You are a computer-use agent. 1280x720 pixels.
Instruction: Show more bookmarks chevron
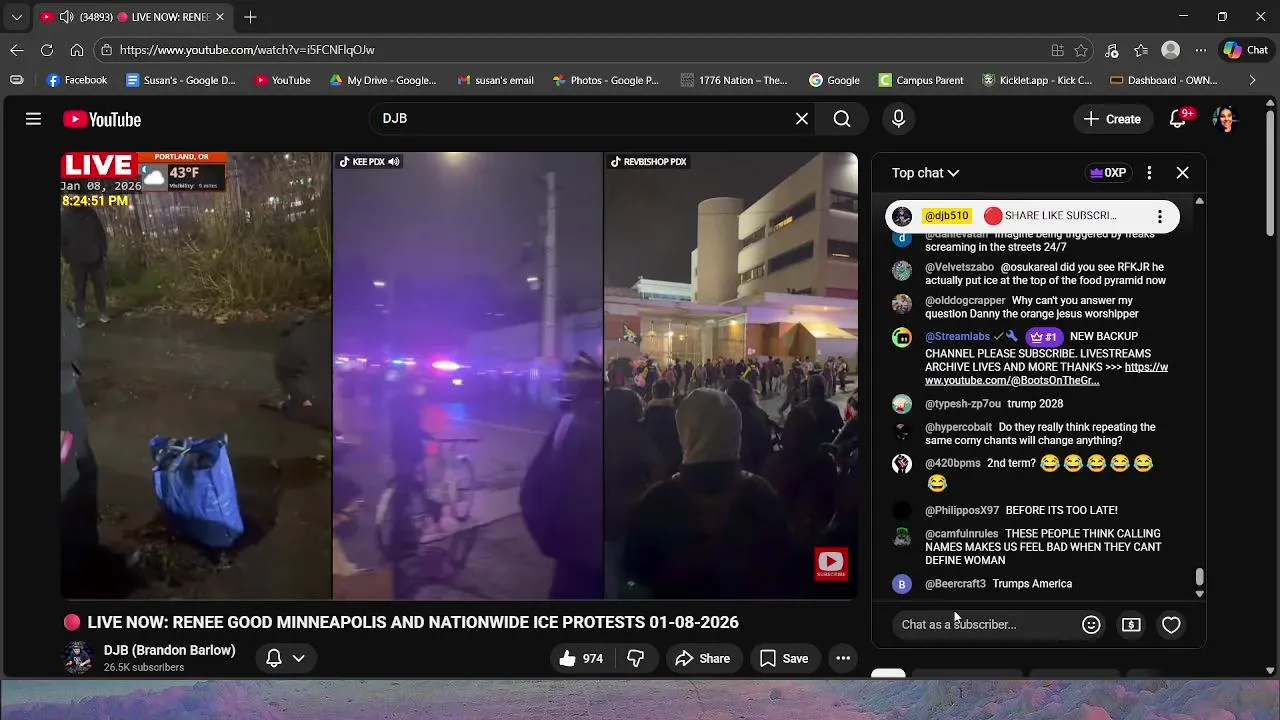click(x=1252, y=80)
